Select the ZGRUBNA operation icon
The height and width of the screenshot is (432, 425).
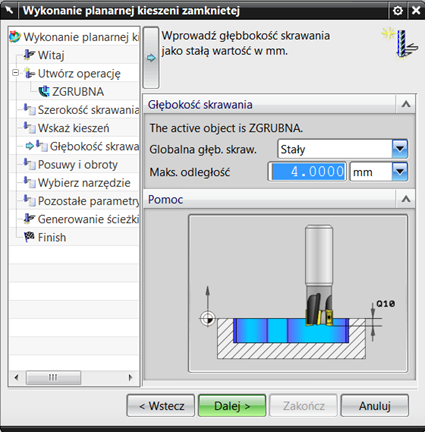point(44,91)
